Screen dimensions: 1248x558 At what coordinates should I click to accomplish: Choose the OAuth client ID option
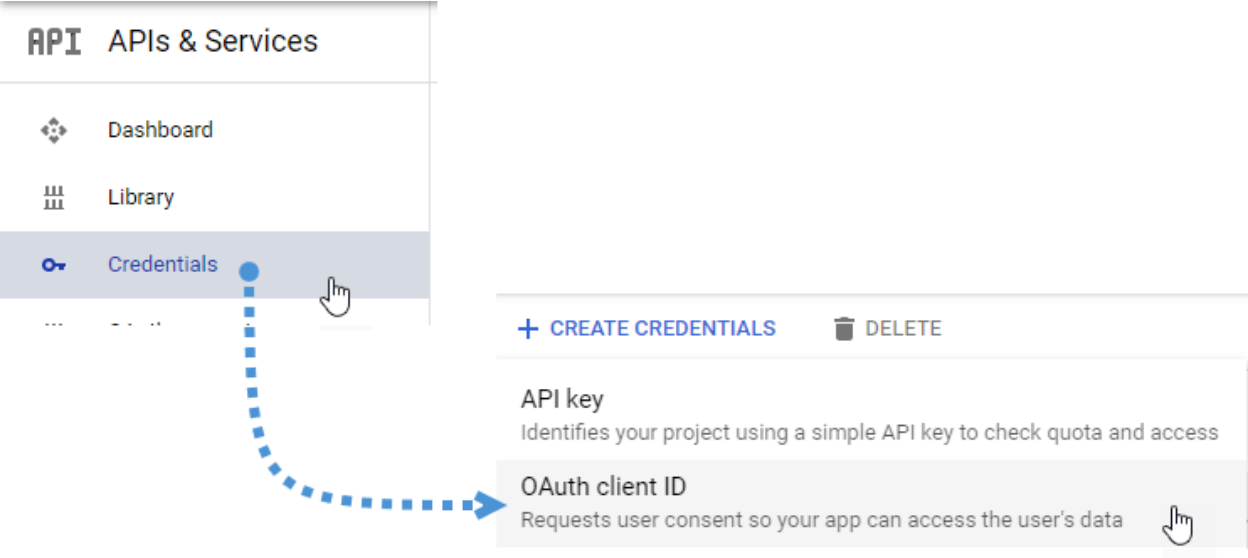[x=603, y=487]
